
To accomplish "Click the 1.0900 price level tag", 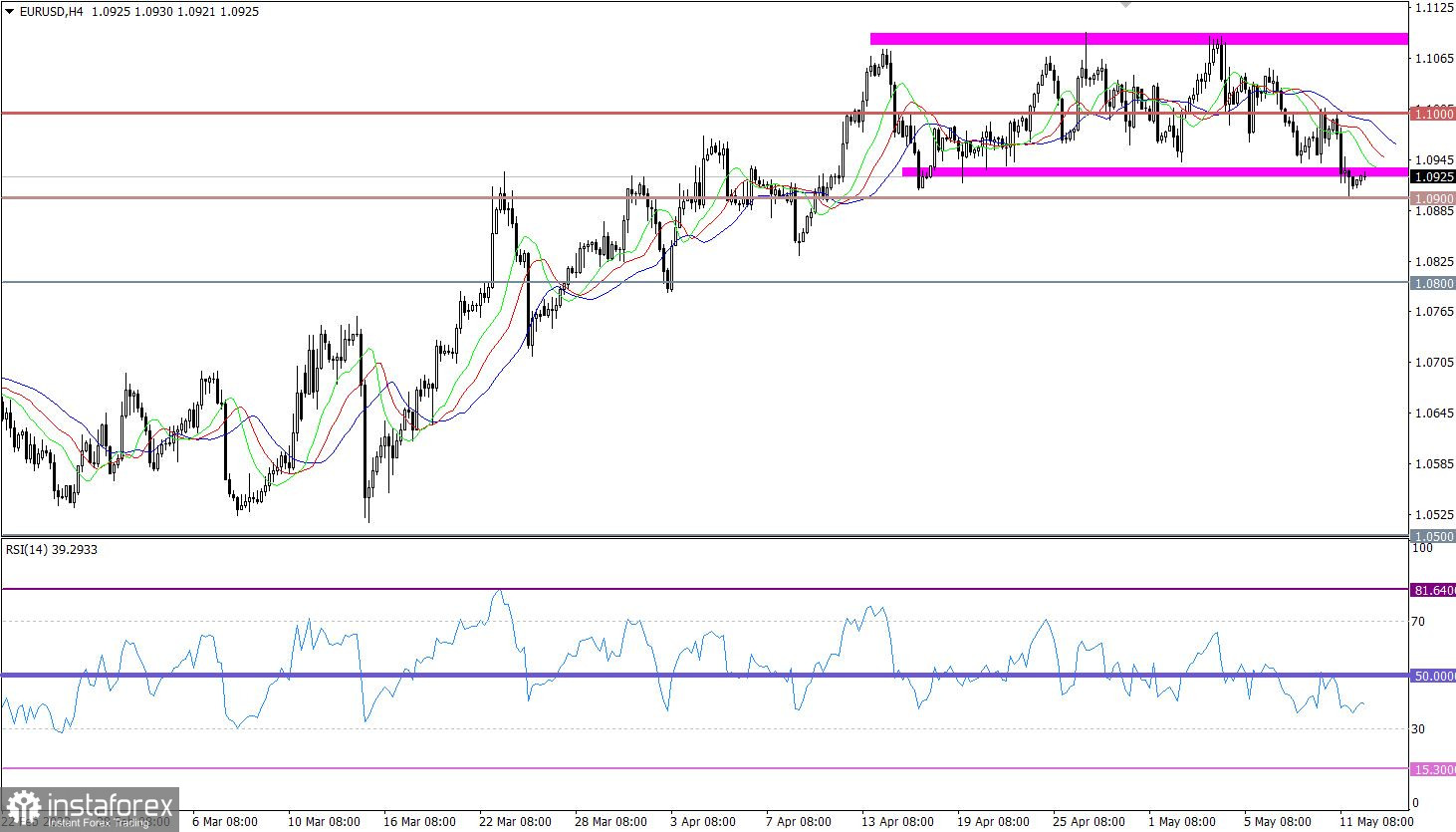I will point(1433,198).
